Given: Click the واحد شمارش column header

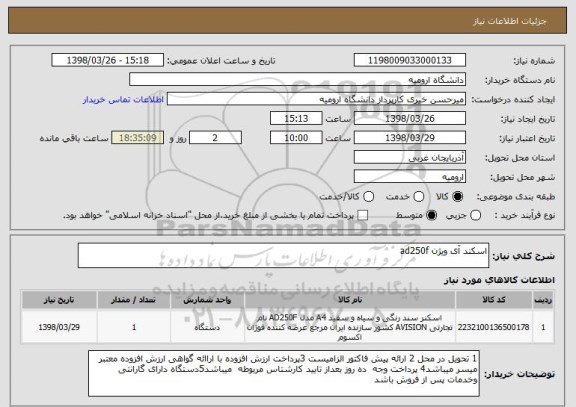Looking at the screenshot, I should pyautogui.click(x=207, y=300).
